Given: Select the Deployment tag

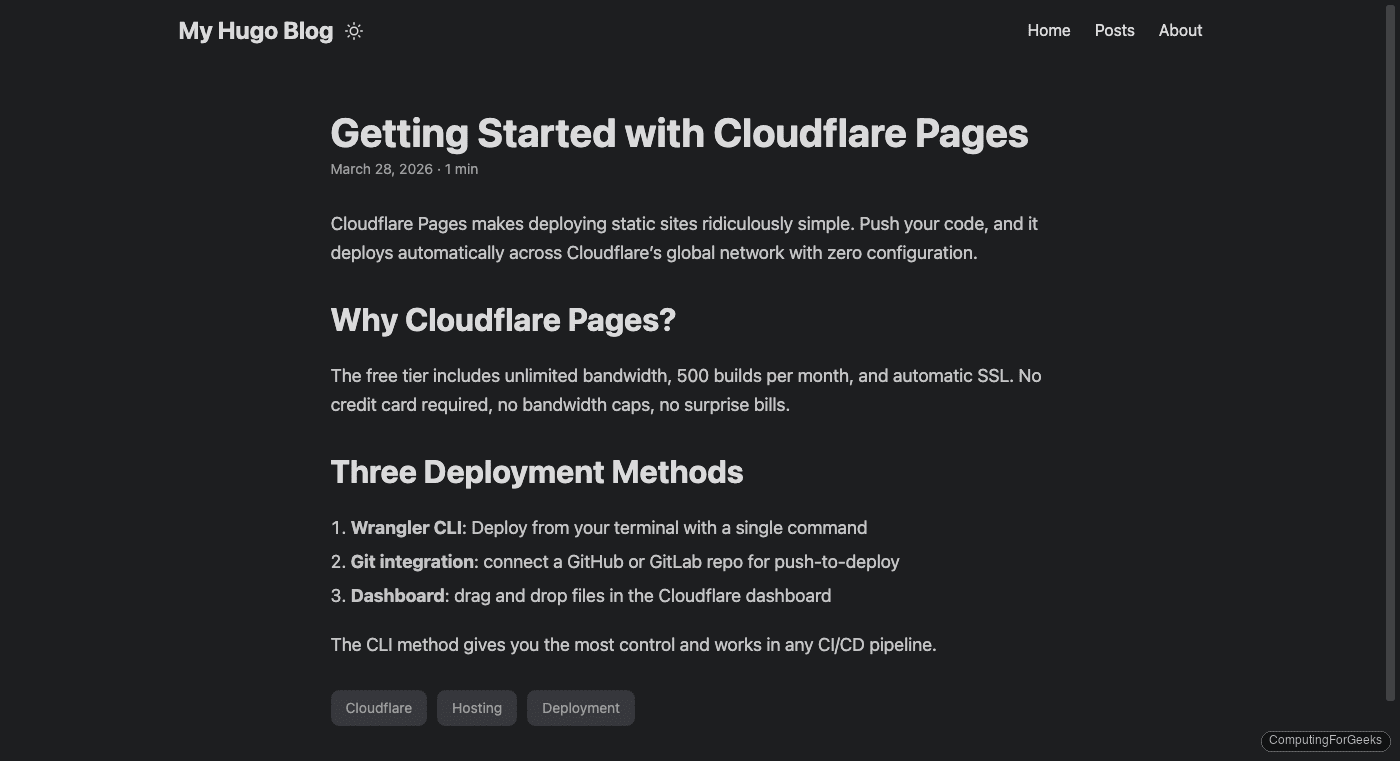Looking at the screenshot, I should coord(580,707).
